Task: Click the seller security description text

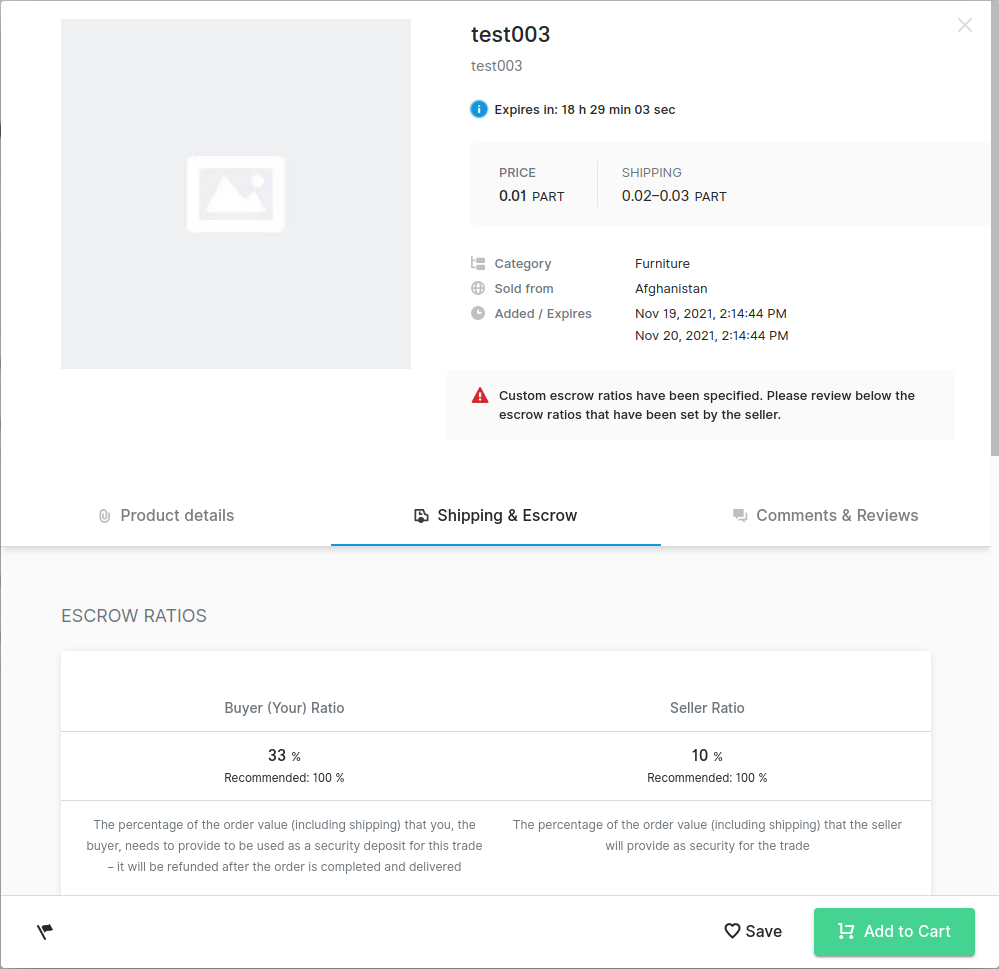Action: point(707,835)
